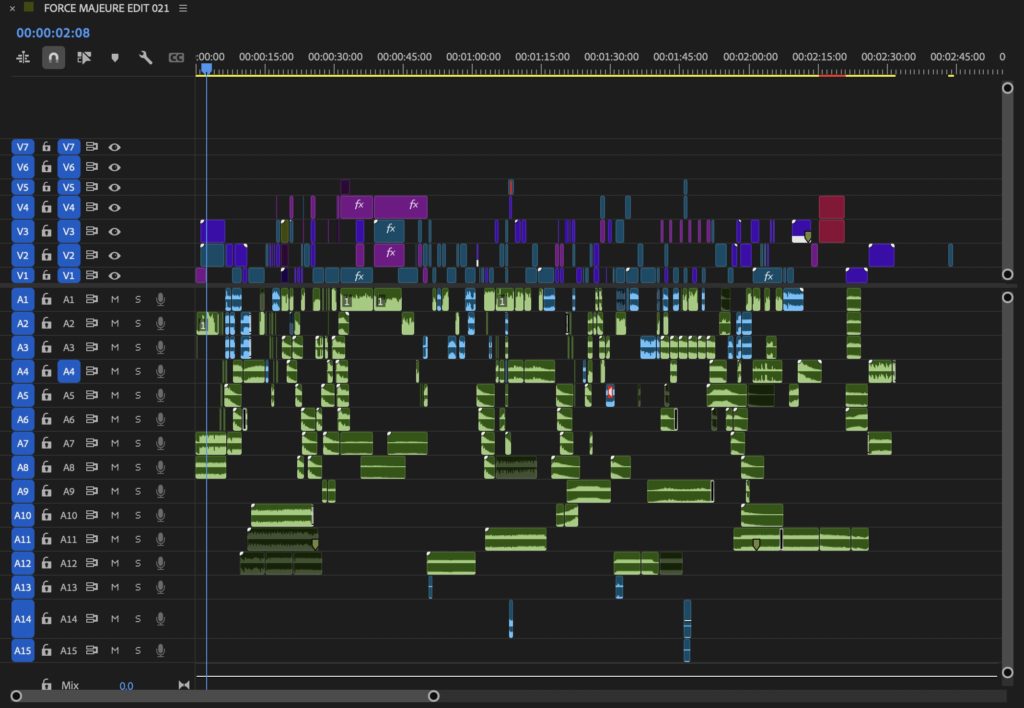Open the sequence panel menu beside FORCE MAJEURE EDIT 021
This screenshot has width=1024, height=708.
click(x=183, y=8)
